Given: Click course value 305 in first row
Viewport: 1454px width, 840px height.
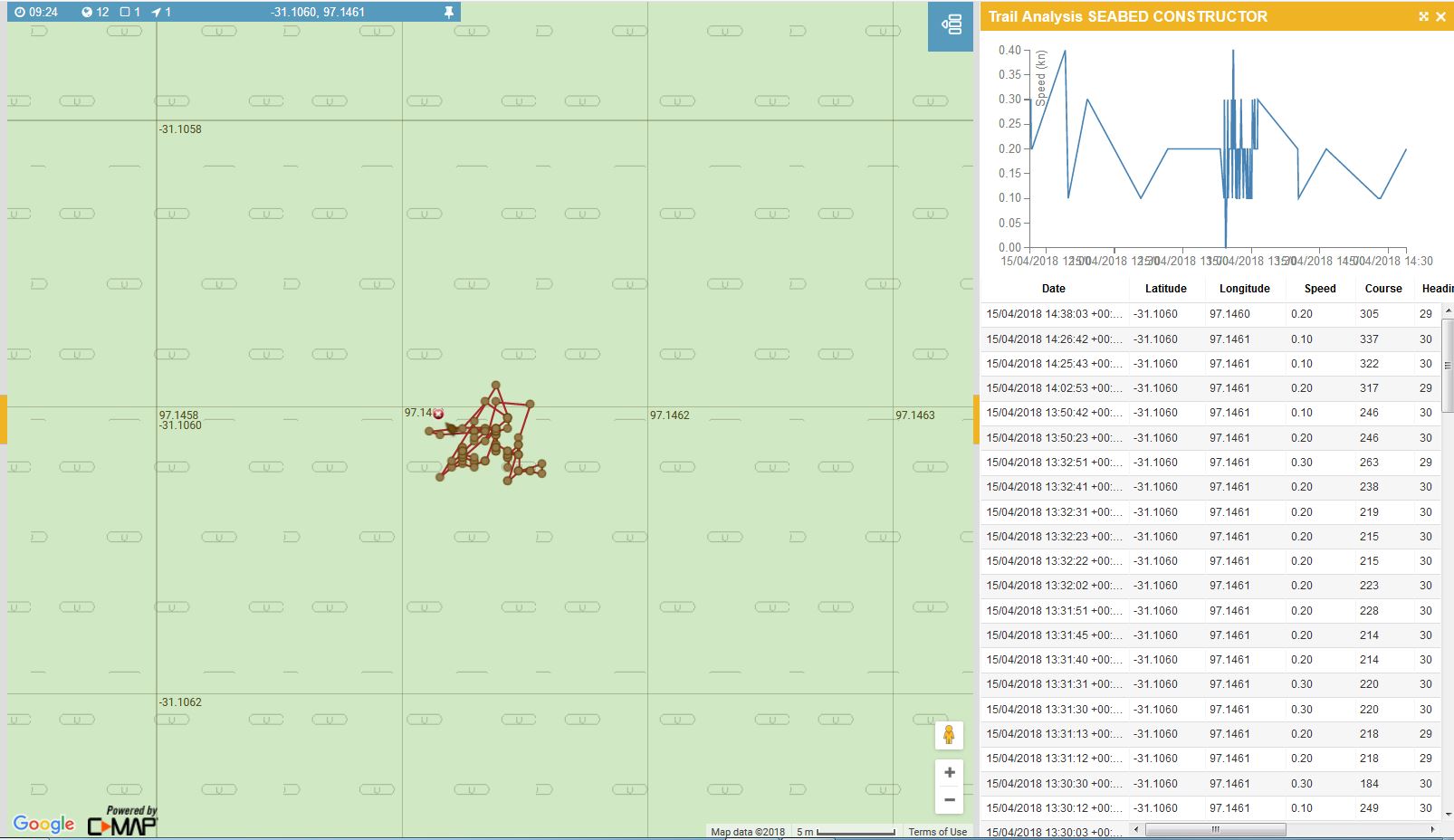Looking at the screenshot, I should (1369, 314).
